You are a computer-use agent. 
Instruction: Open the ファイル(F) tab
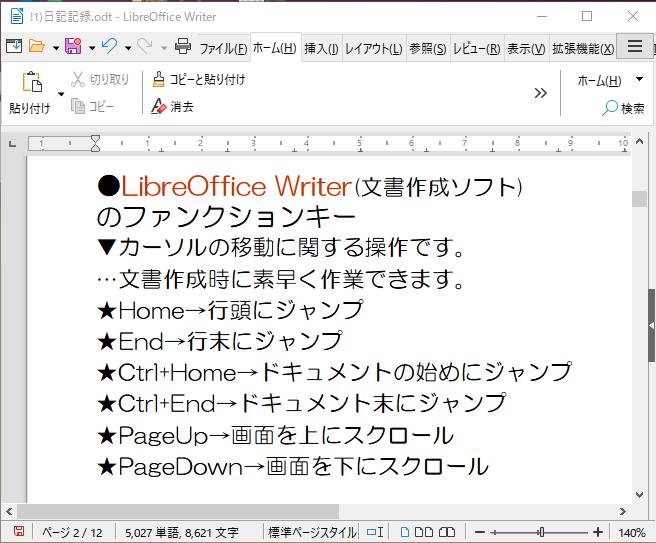tap(223, 49)
